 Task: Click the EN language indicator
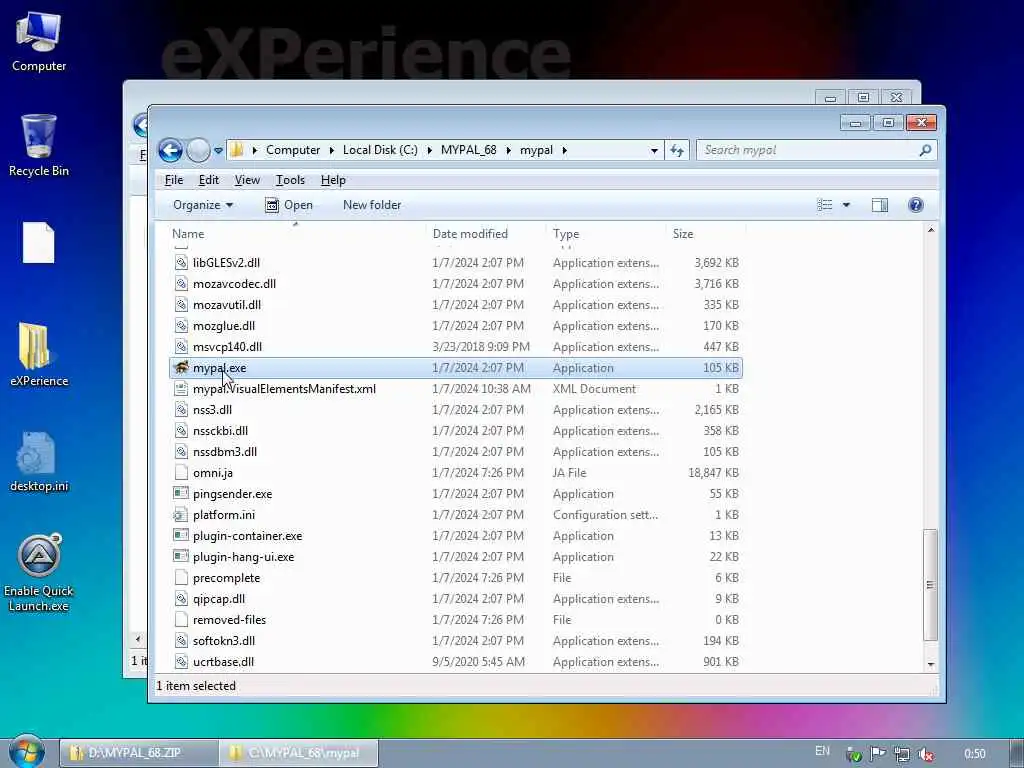822,751
